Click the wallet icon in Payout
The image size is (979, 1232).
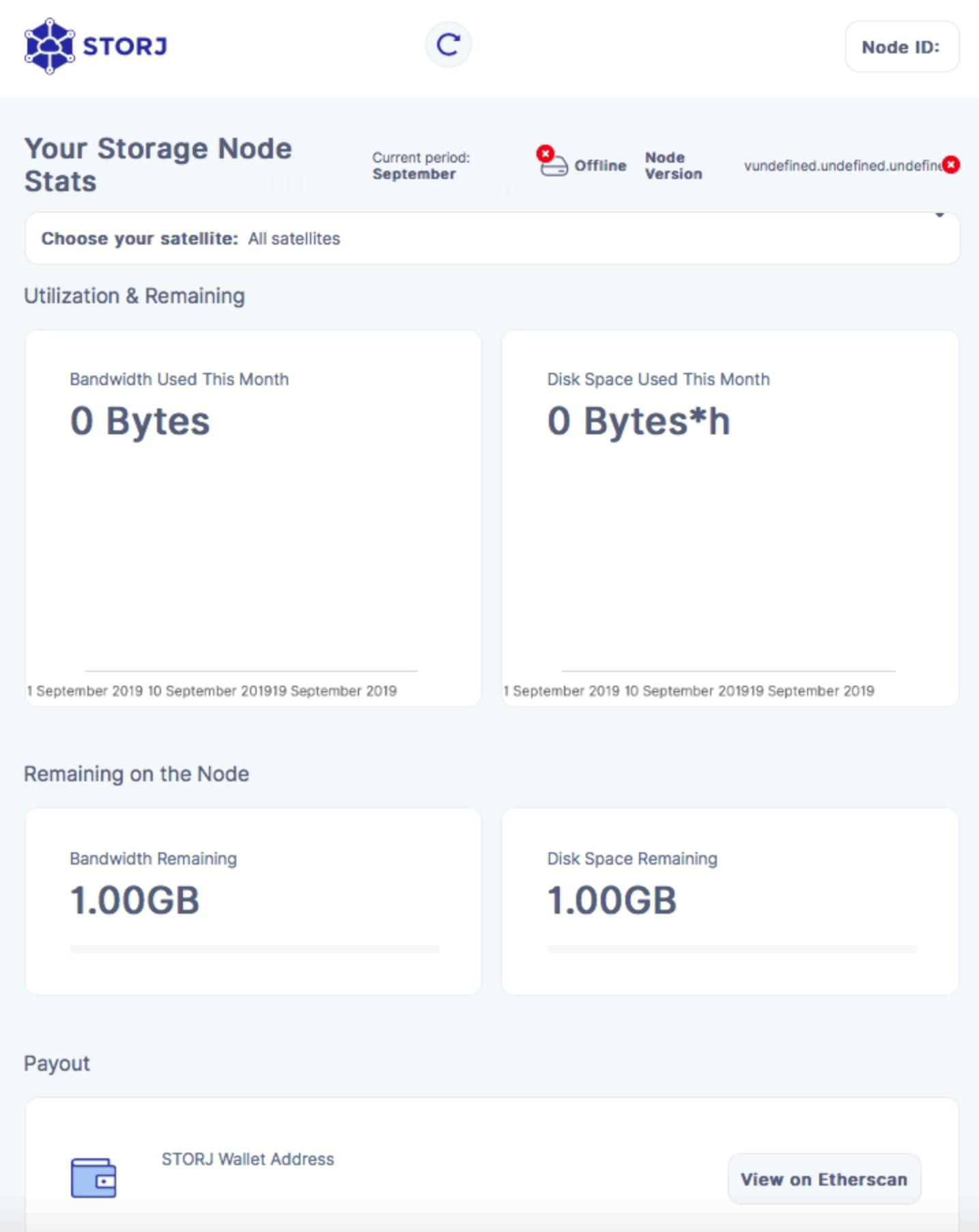(94, 1177)
